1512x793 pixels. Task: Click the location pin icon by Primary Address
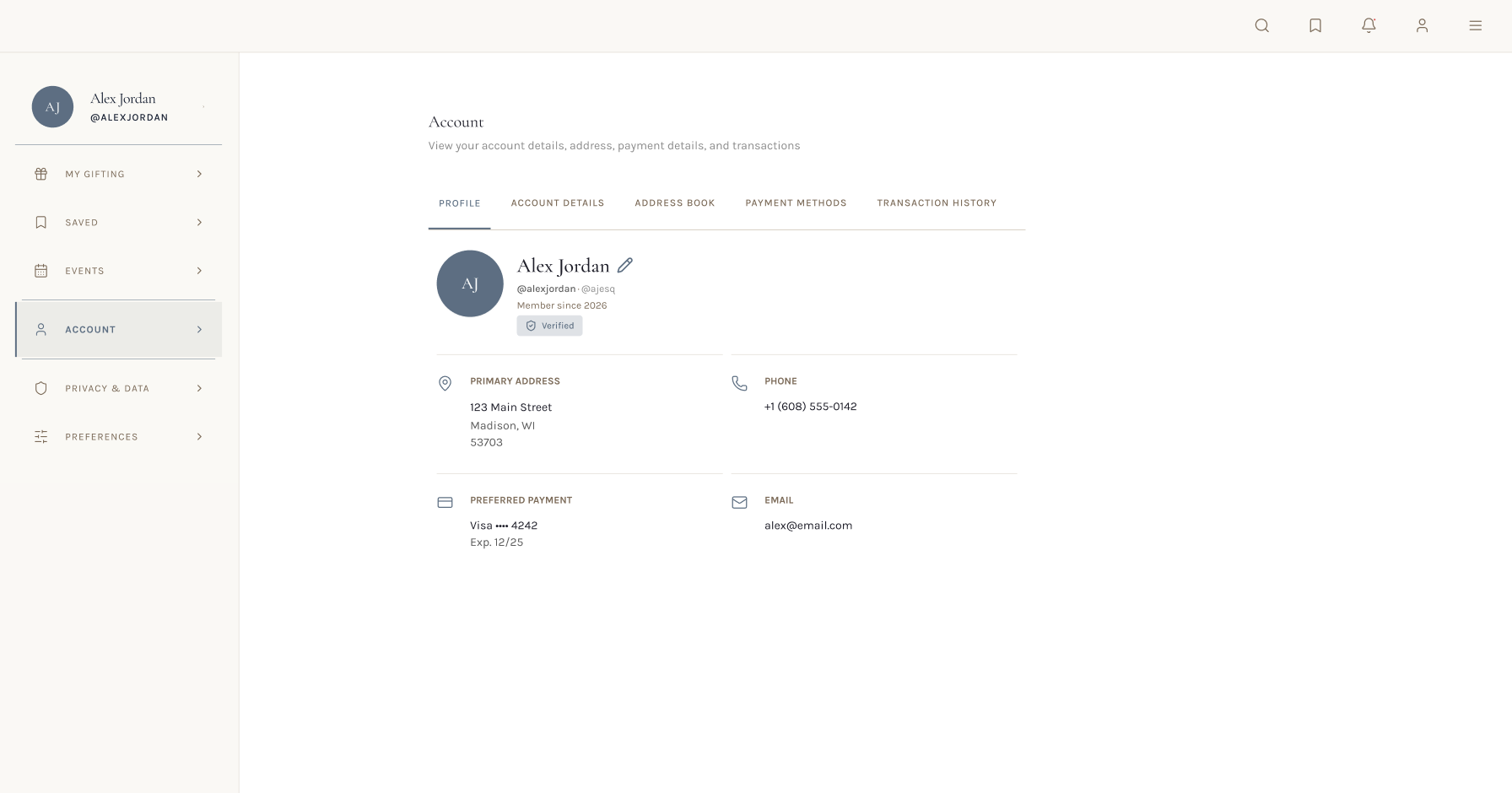coord(445,384)
